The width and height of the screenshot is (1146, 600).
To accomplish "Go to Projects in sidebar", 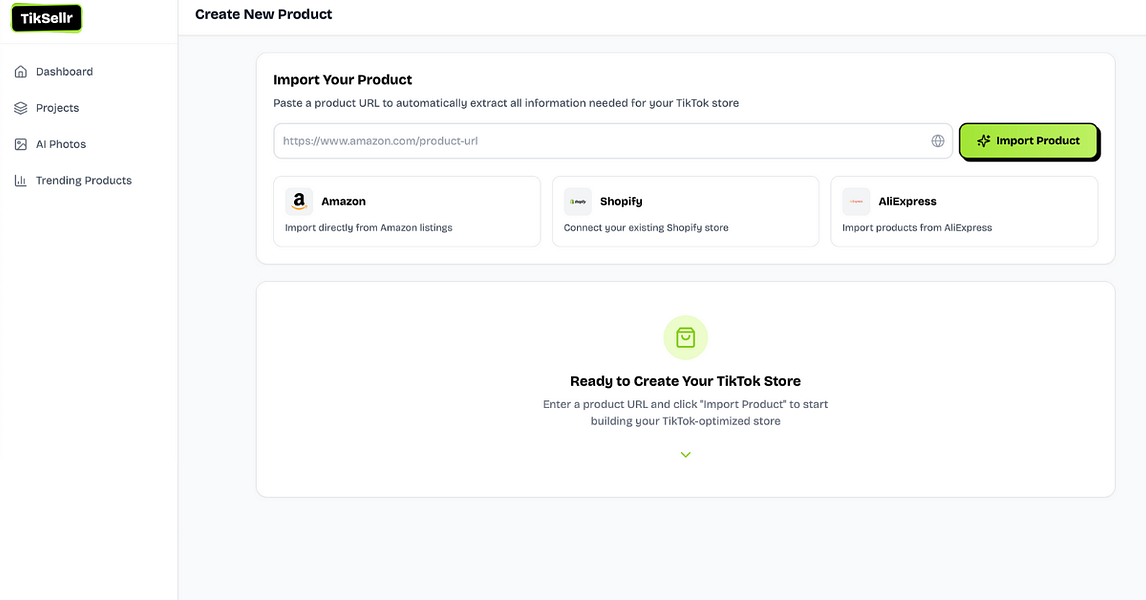I will (57, 108).
